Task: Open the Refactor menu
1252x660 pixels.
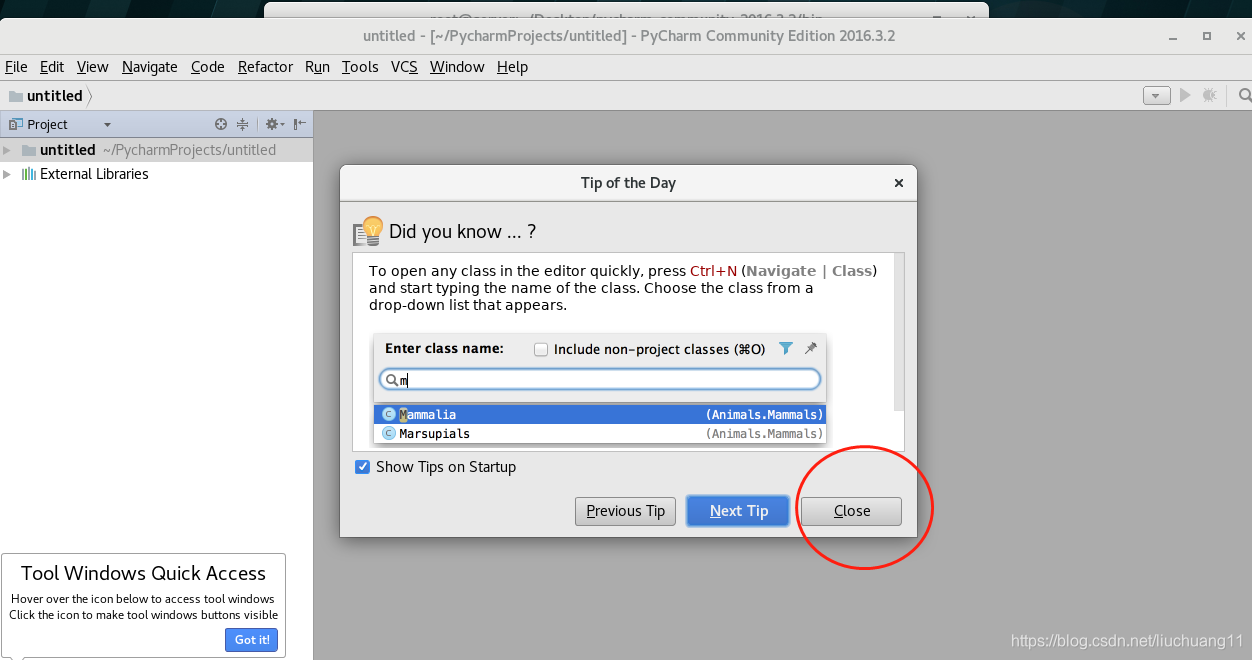Action: 265,67
